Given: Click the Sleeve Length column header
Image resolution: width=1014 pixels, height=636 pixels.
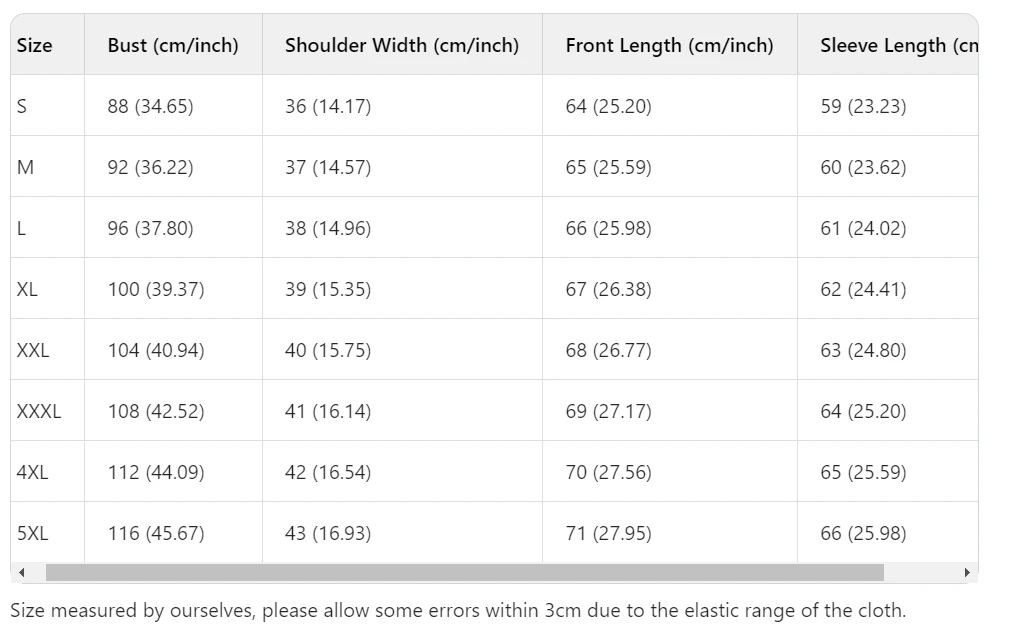Looking at the screenshot, I should pyautogui.click(x=899, y=45).
